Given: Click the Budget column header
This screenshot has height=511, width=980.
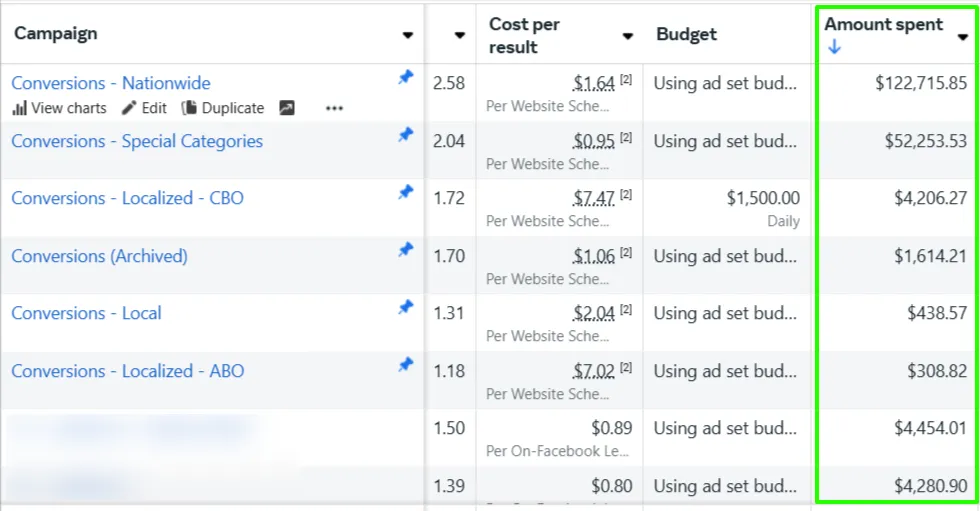Looking at the screenshot, I should 686,34.
